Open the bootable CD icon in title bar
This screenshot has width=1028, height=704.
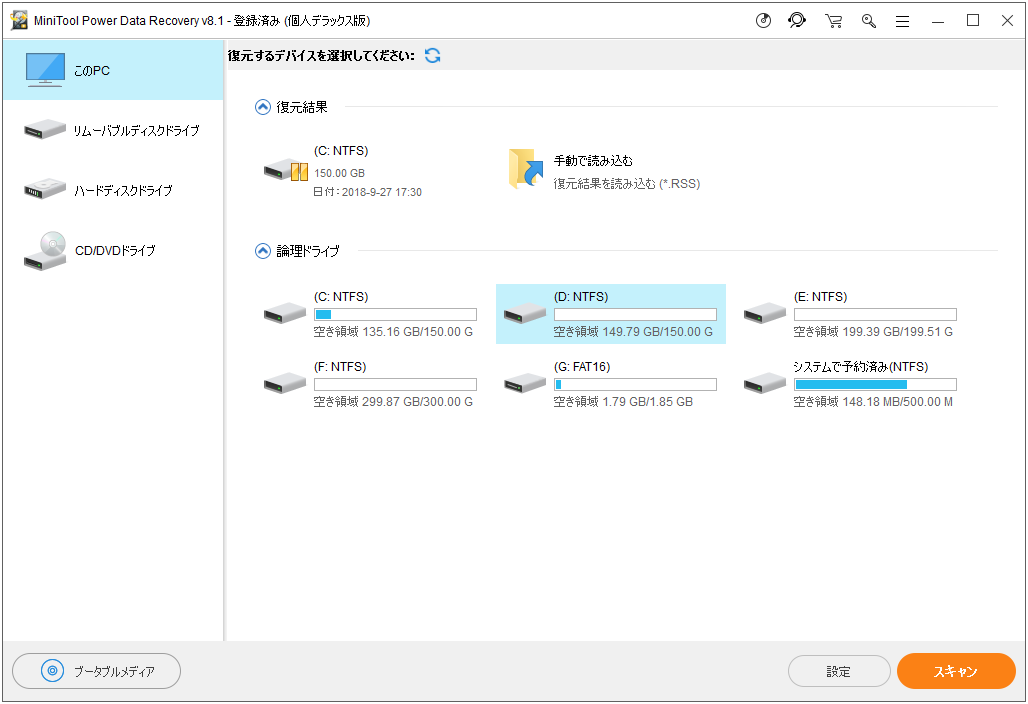click(763, 21)
